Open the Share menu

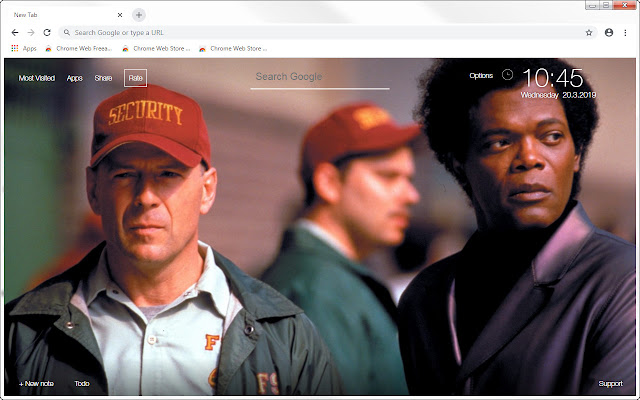point(103,78)
